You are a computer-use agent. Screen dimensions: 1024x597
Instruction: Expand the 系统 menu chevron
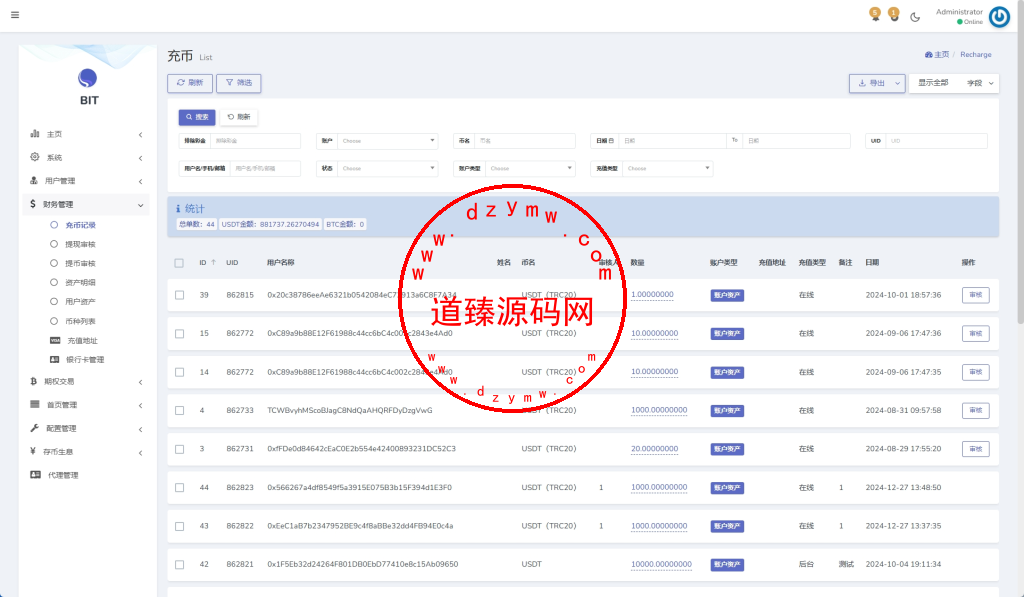pyautogui.click(x=140, y=158)
